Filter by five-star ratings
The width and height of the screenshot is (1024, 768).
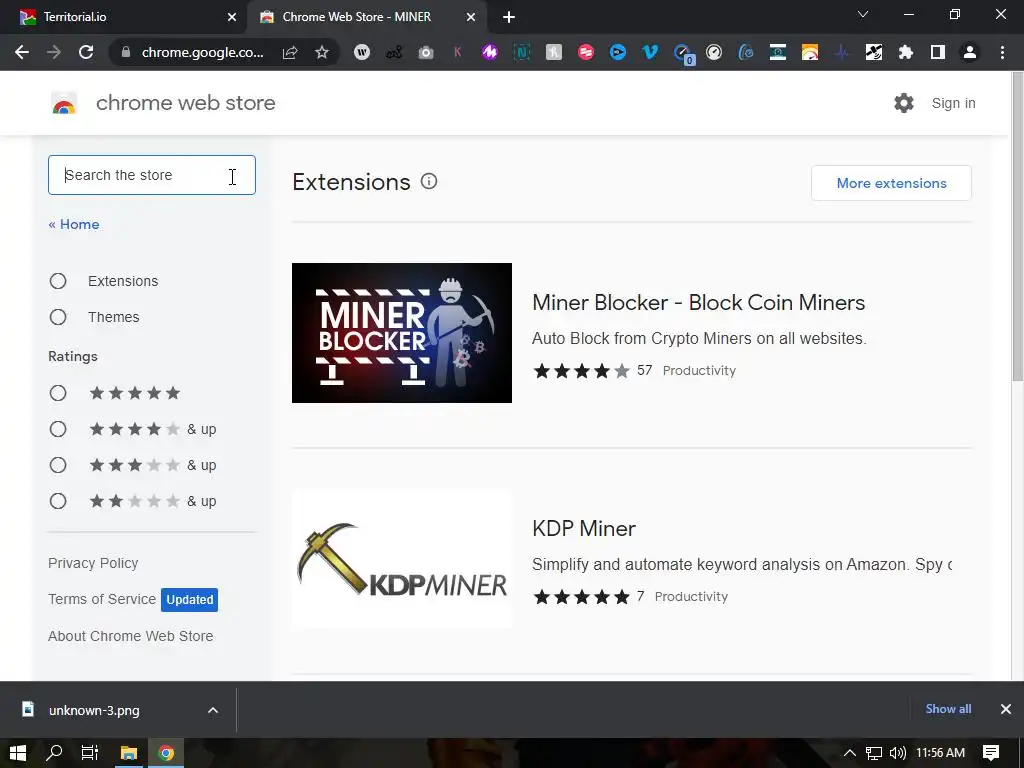pyautogui.click(x=58, y=393)
